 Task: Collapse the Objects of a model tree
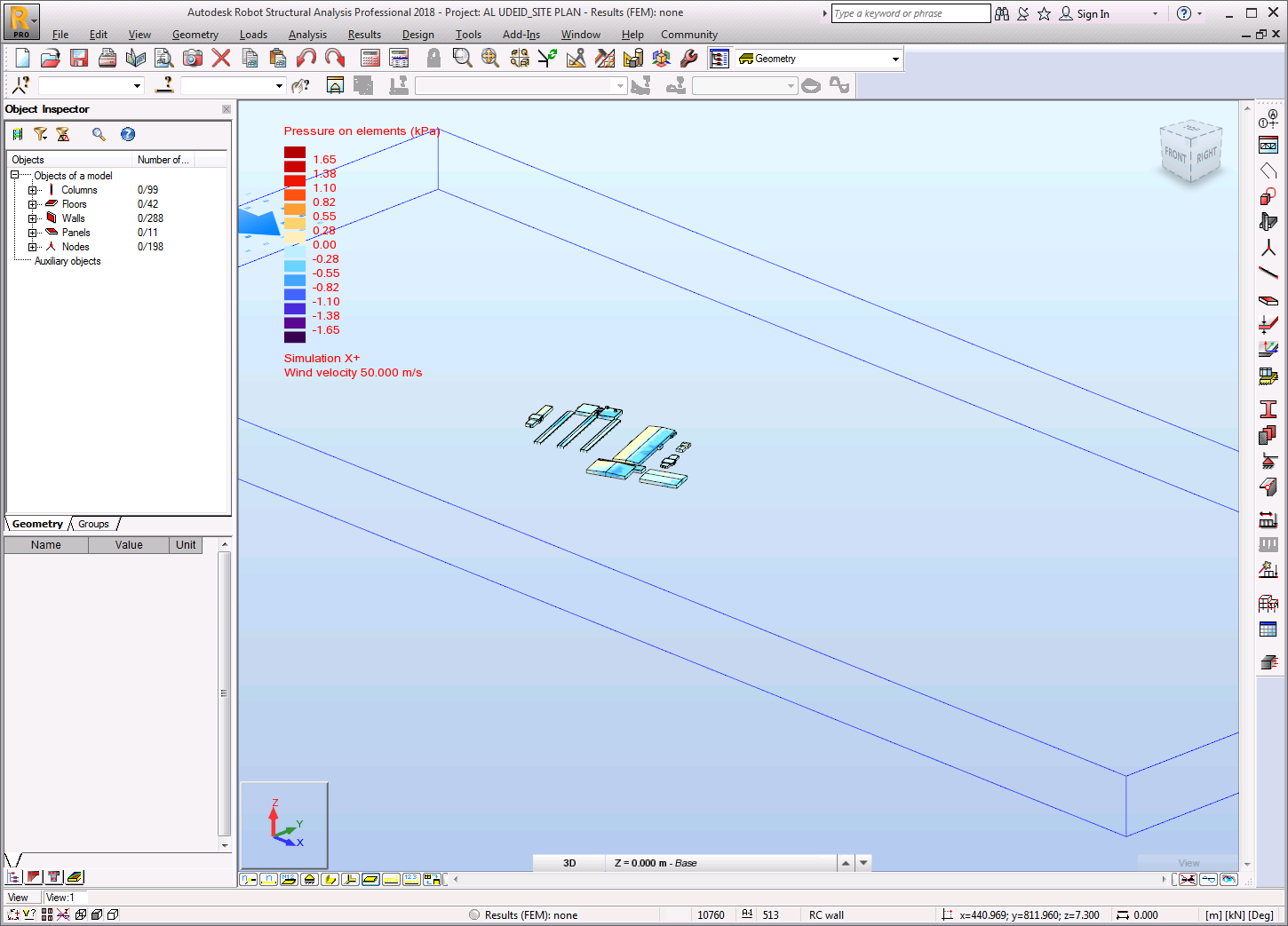(14, 175)
